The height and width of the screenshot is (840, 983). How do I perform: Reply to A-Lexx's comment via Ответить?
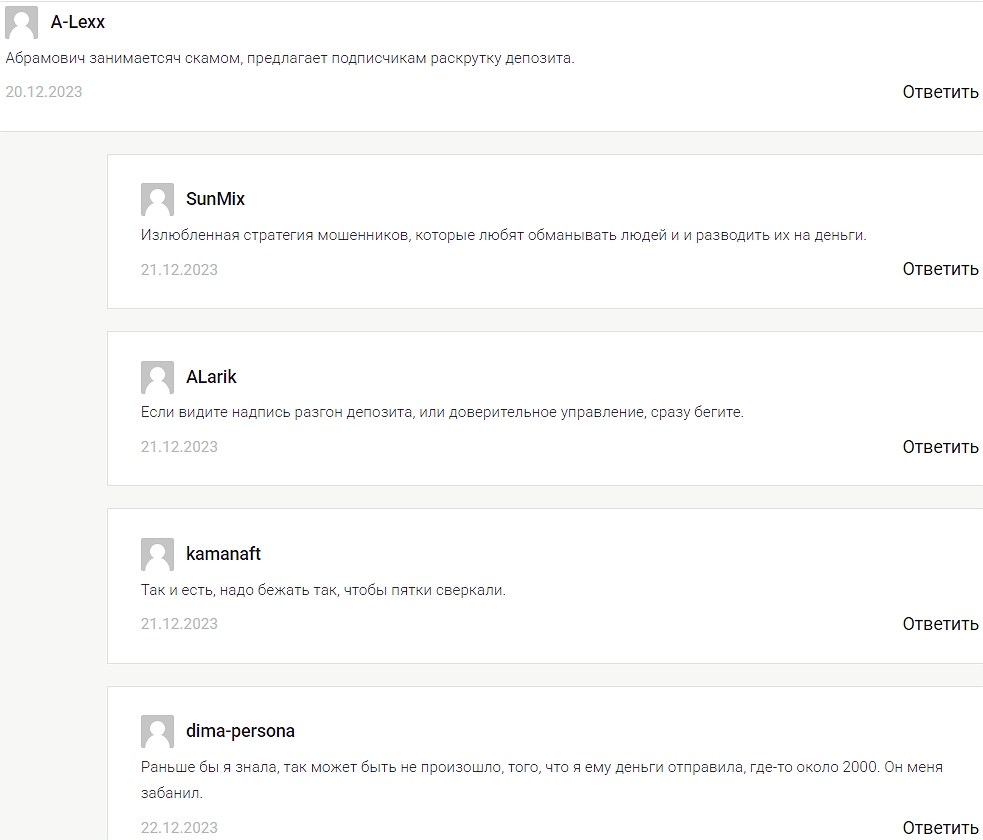click(x=940, y=92)
